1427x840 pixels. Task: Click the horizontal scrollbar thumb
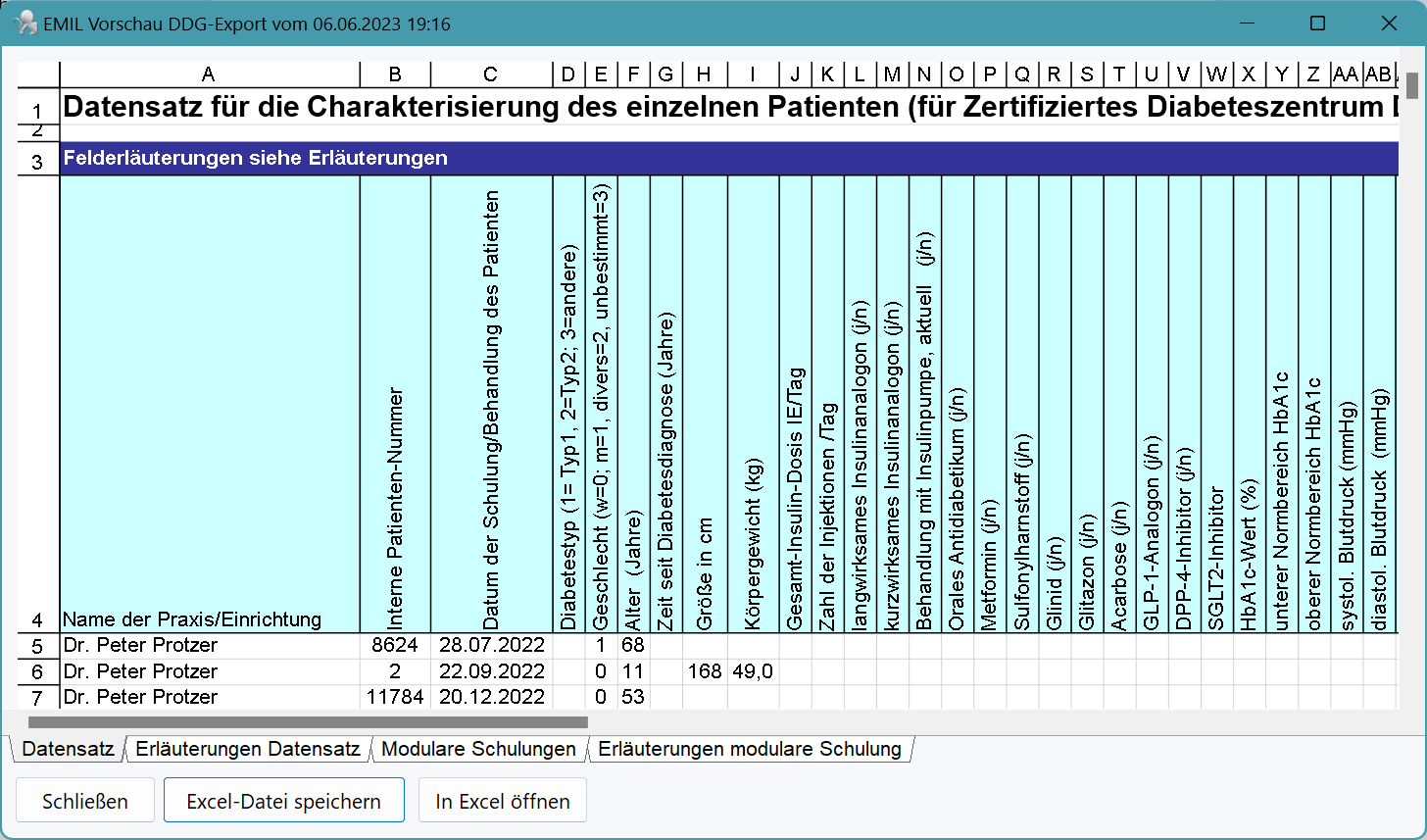pos(308,722)
